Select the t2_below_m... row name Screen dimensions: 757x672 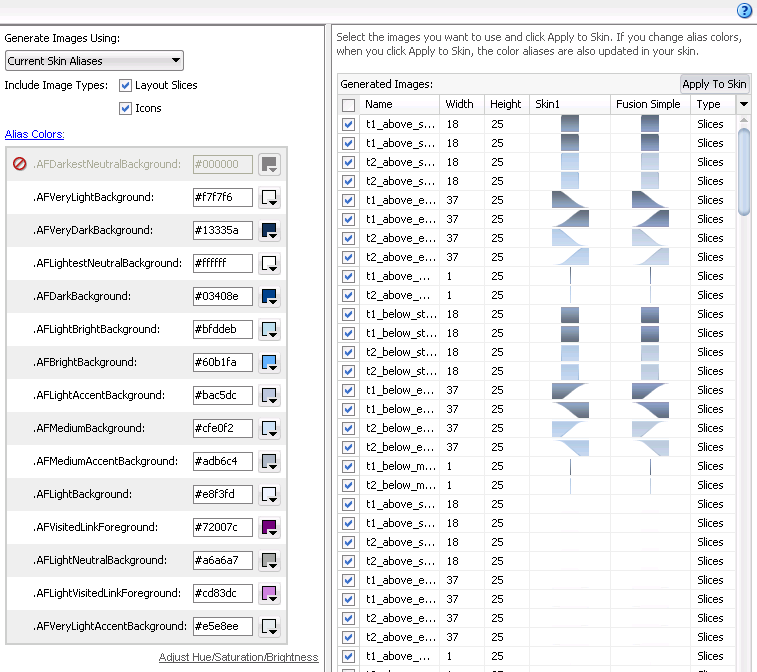400,485
